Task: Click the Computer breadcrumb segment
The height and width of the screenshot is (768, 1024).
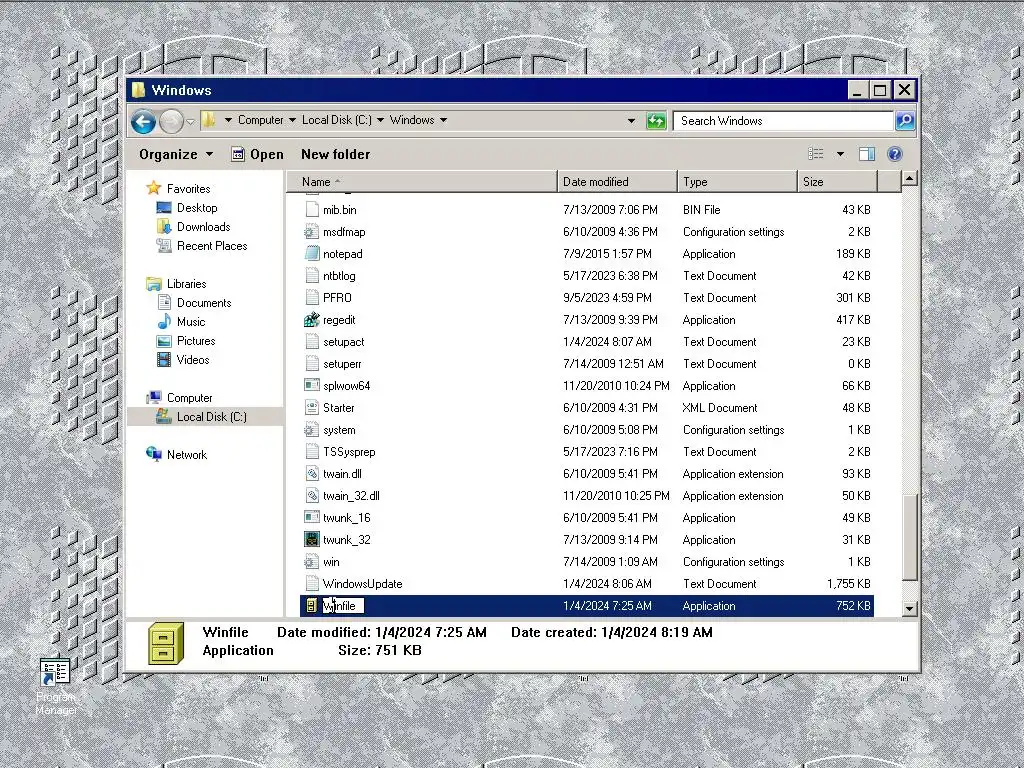Action: [261, 120]
